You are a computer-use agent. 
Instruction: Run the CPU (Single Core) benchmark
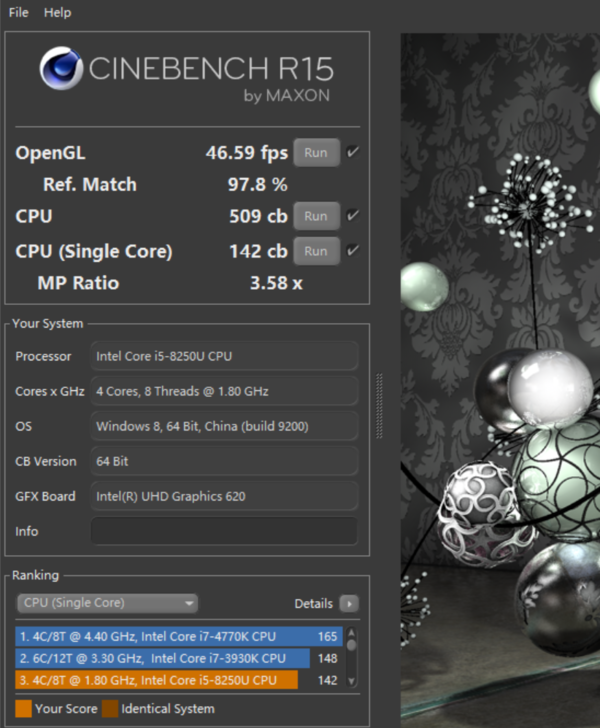[316, 251]
